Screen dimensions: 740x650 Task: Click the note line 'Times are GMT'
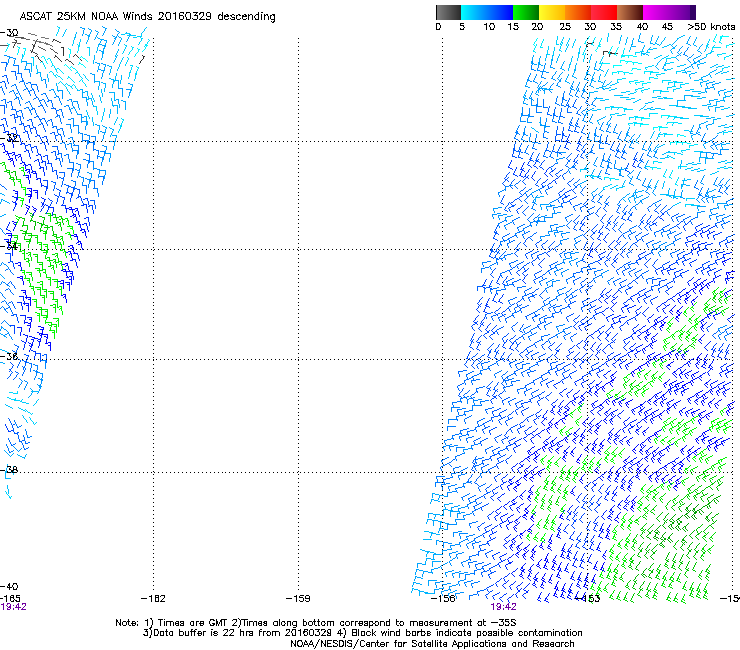tap(195, 623)
